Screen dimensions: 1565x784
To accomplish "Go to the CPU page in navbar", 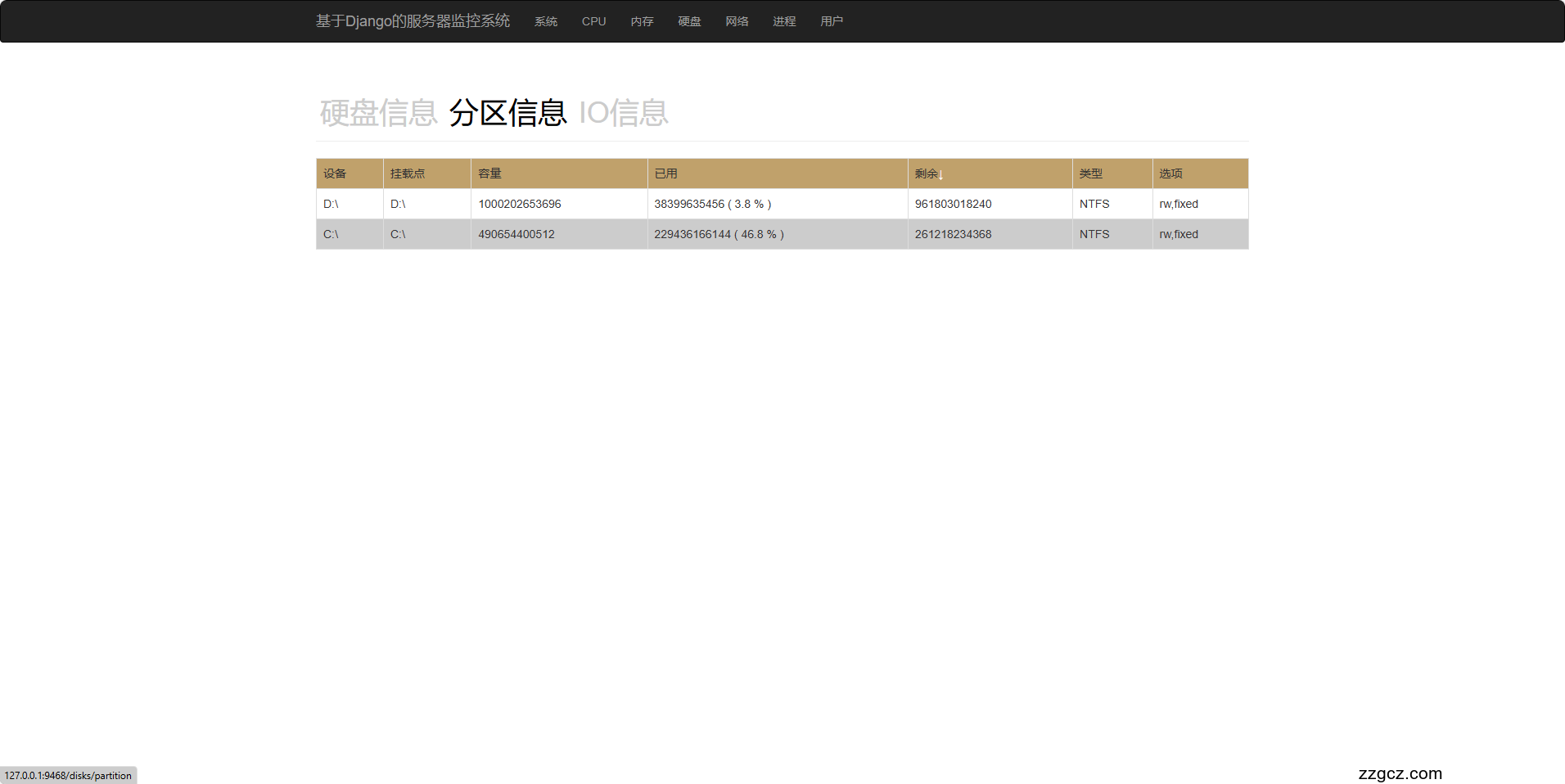I will tap(593, 21).
